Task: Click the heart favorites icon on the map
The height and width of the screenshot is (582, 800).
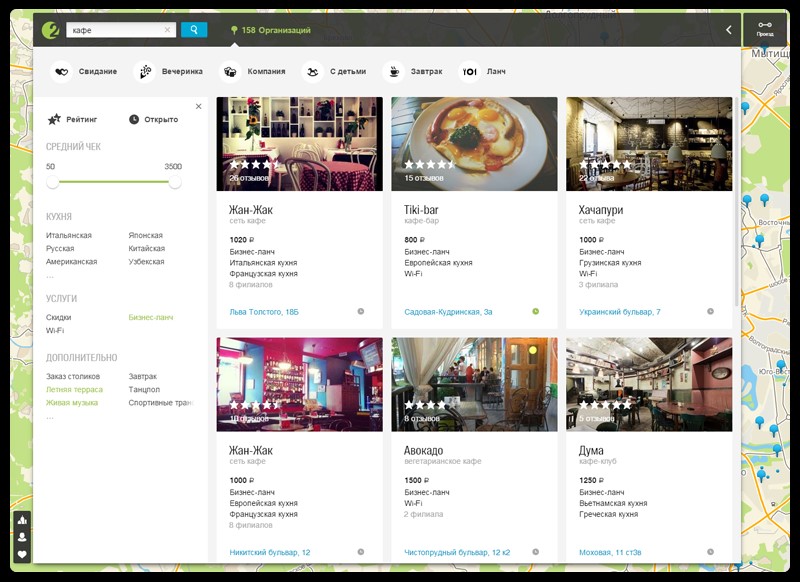Action: [x=22, y=555]
